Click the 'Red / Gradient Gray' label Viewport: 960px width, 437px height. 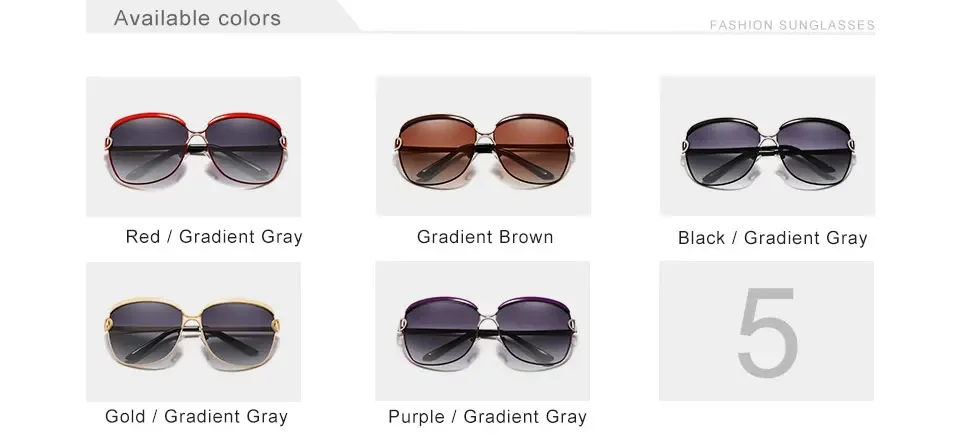[x=214, y=237]
